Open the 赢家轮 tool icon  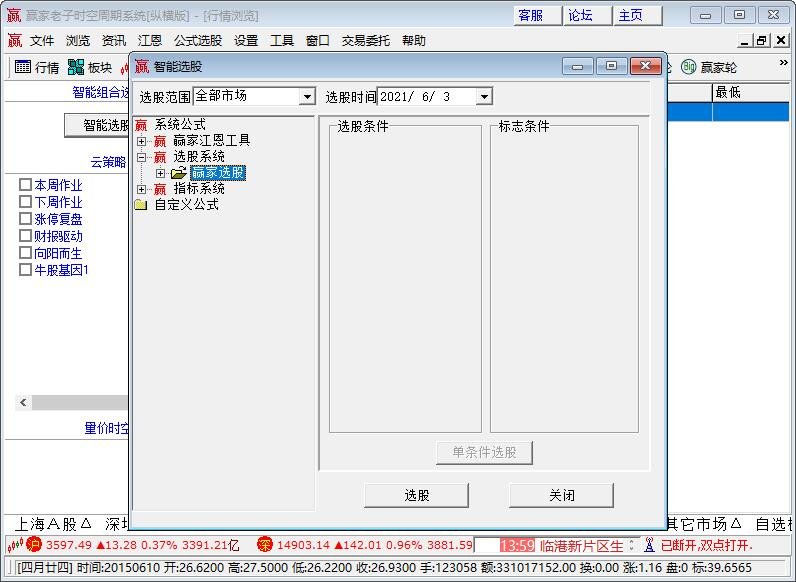[x=688, y=67]
